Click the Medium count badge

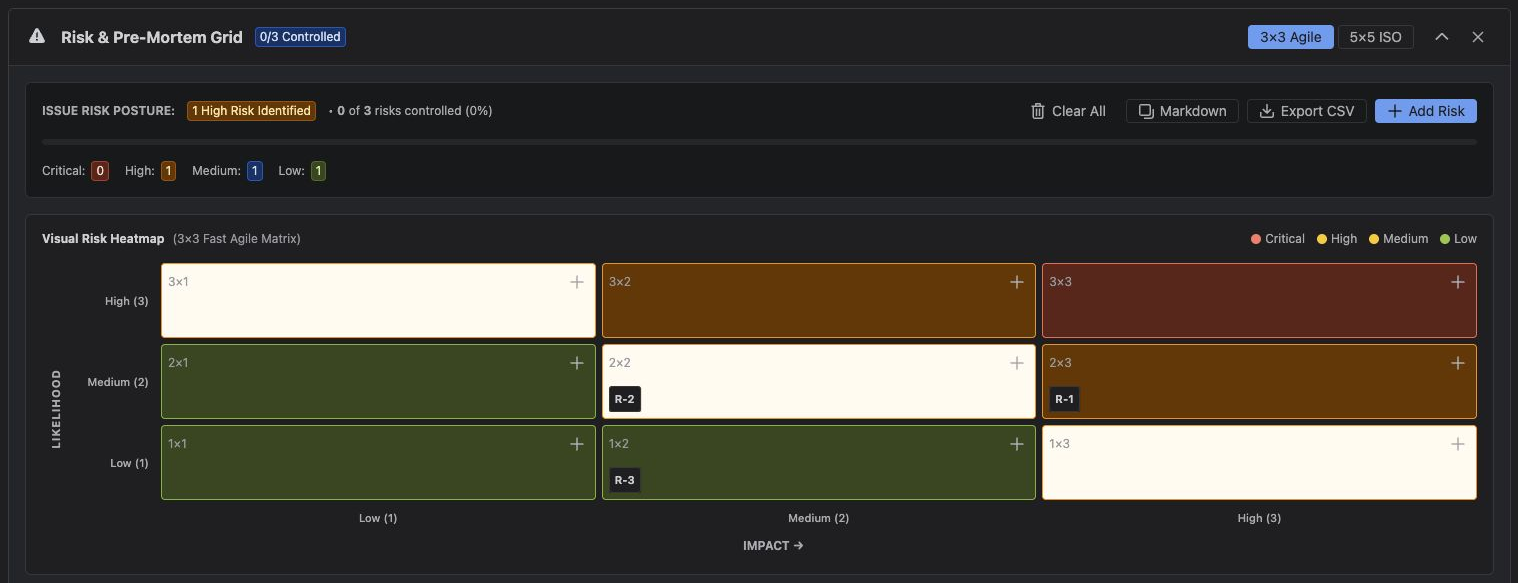(x=254, y=171)
